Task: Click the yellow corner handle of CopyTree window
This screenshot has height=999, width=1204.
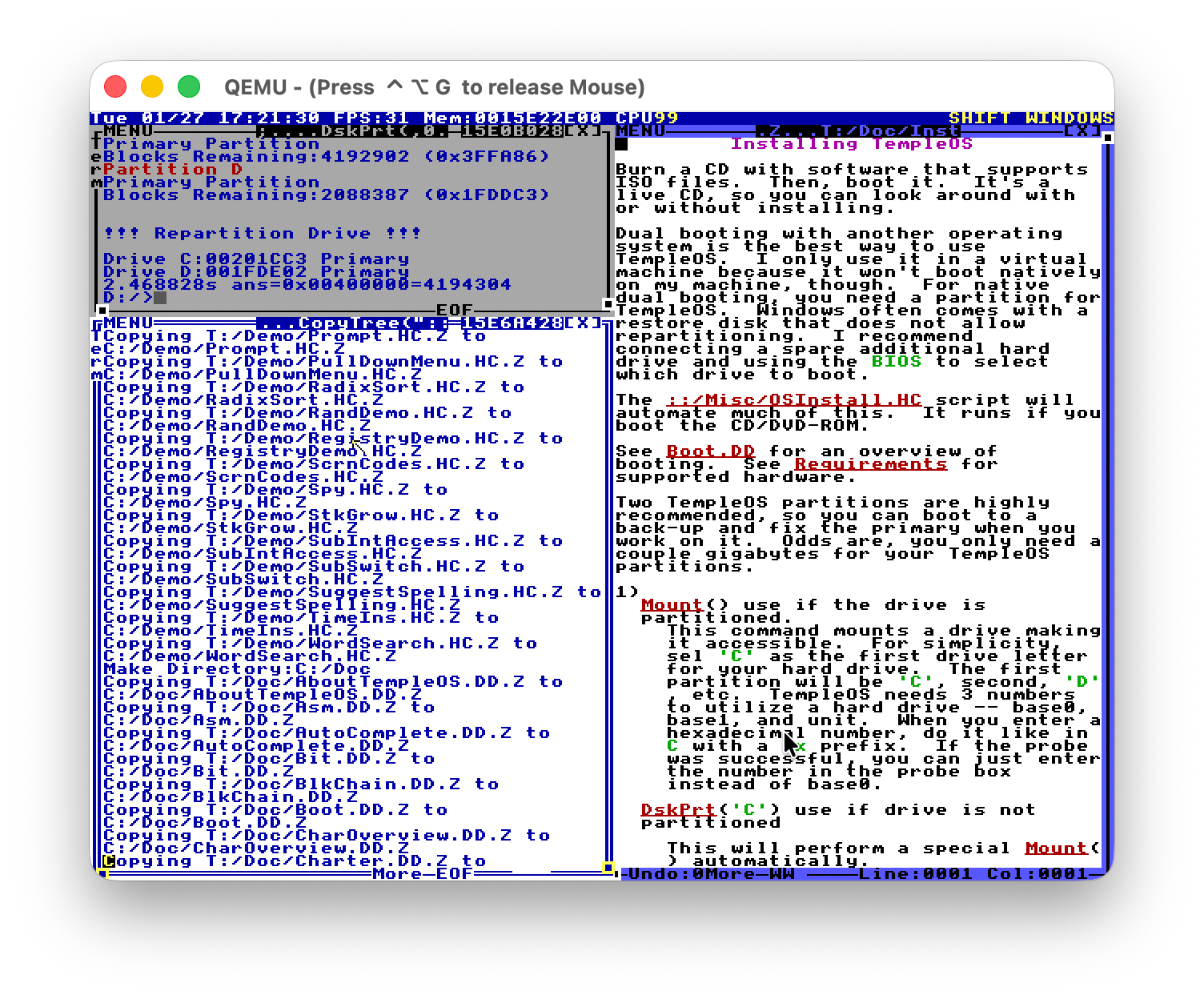Action: pos(608,868)
